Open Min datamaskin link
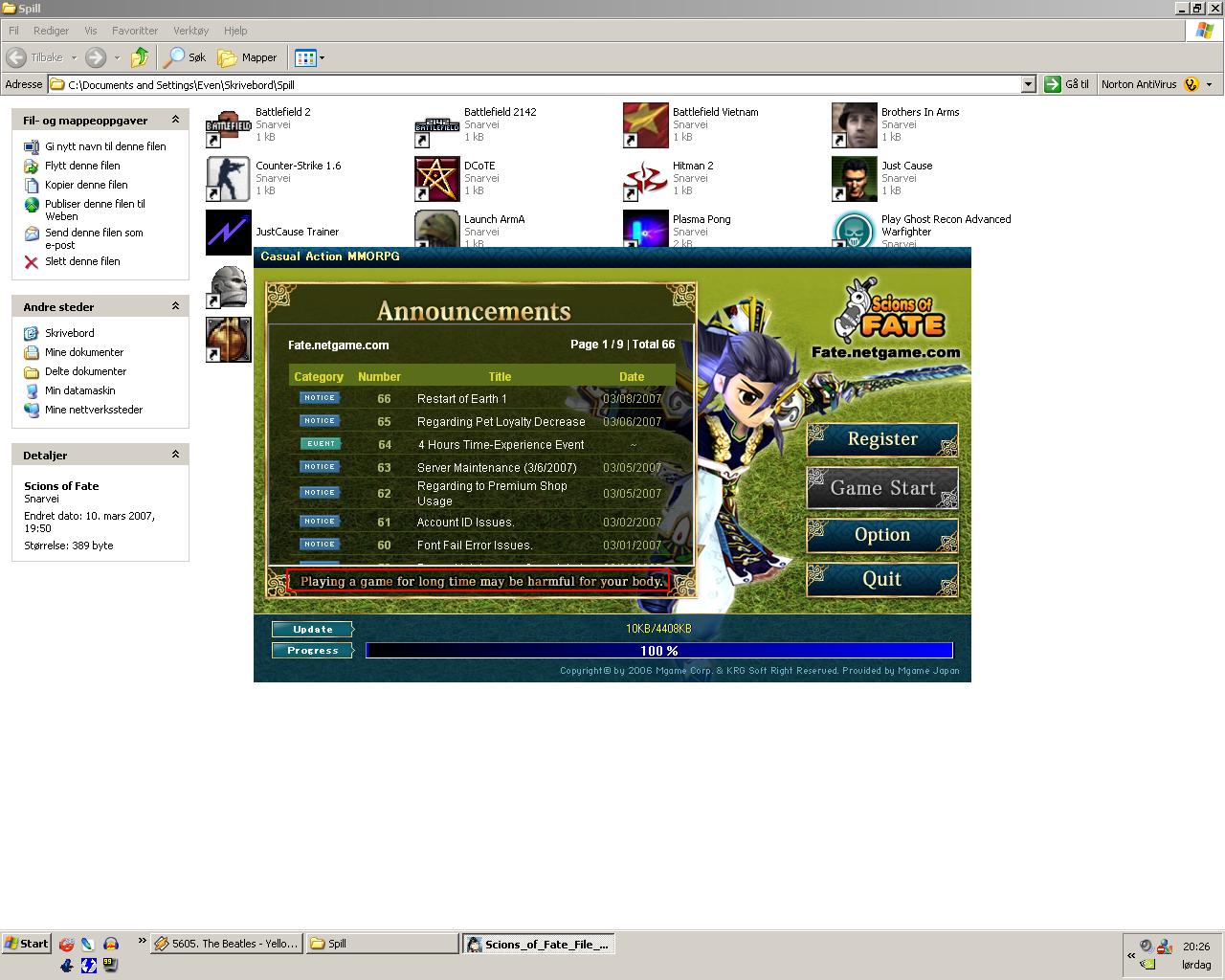This screenshot has width=1225, height=980. pyautogui.click(x=80, y=390)
